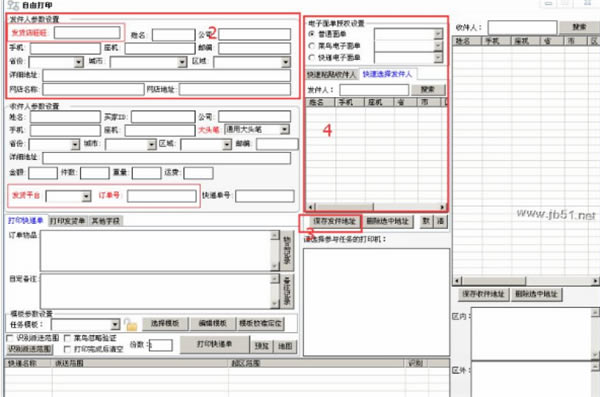This screenshot has width=600, height=397.
Task: Open the sender 省份 dropdown
Action: tap(78, 62)
